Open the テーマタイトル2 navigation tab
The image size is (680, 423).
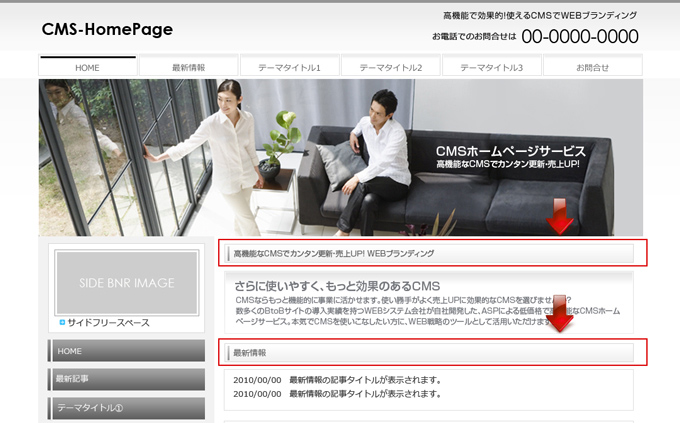[x=390, y=67]
